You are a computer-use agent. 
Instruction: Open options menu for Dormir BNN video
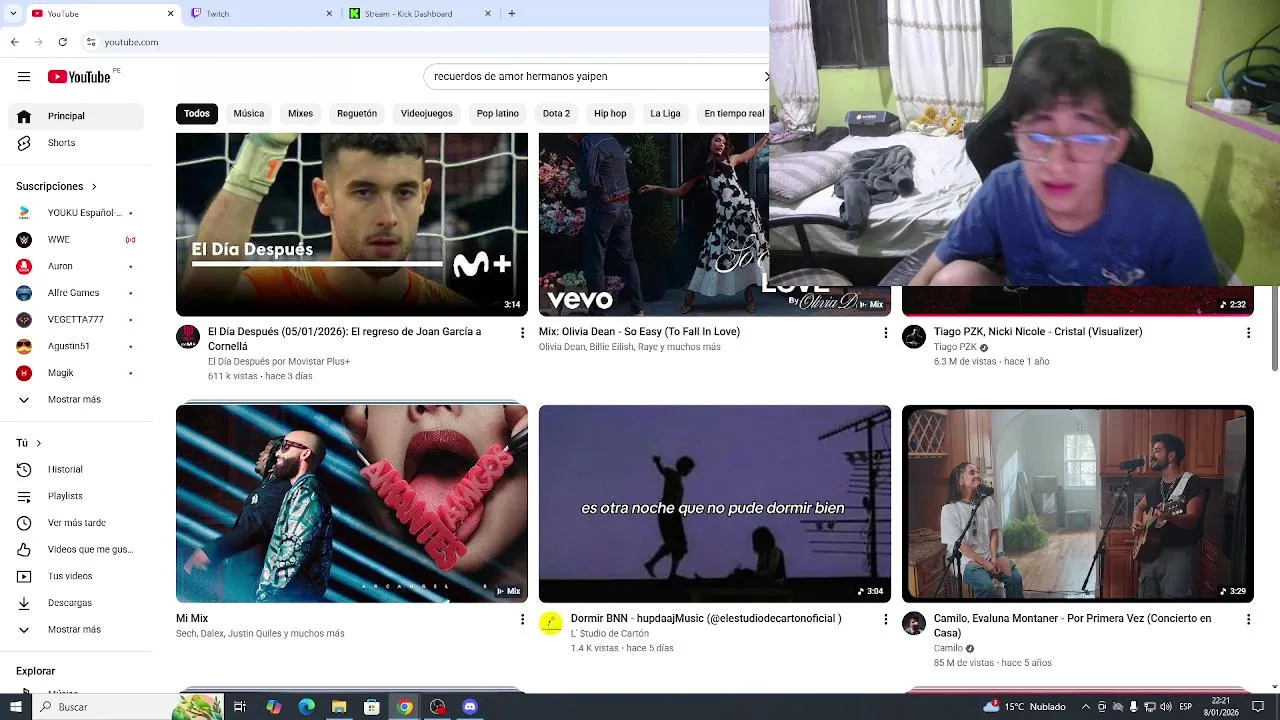[x=885, y=619]
